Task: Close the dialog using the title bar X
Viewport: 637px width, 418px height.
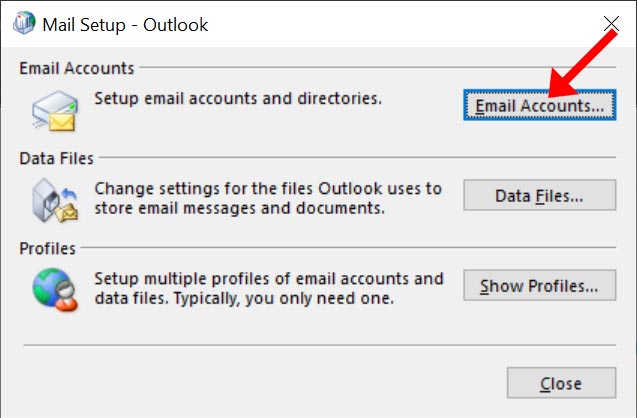Action: [611, 24]
